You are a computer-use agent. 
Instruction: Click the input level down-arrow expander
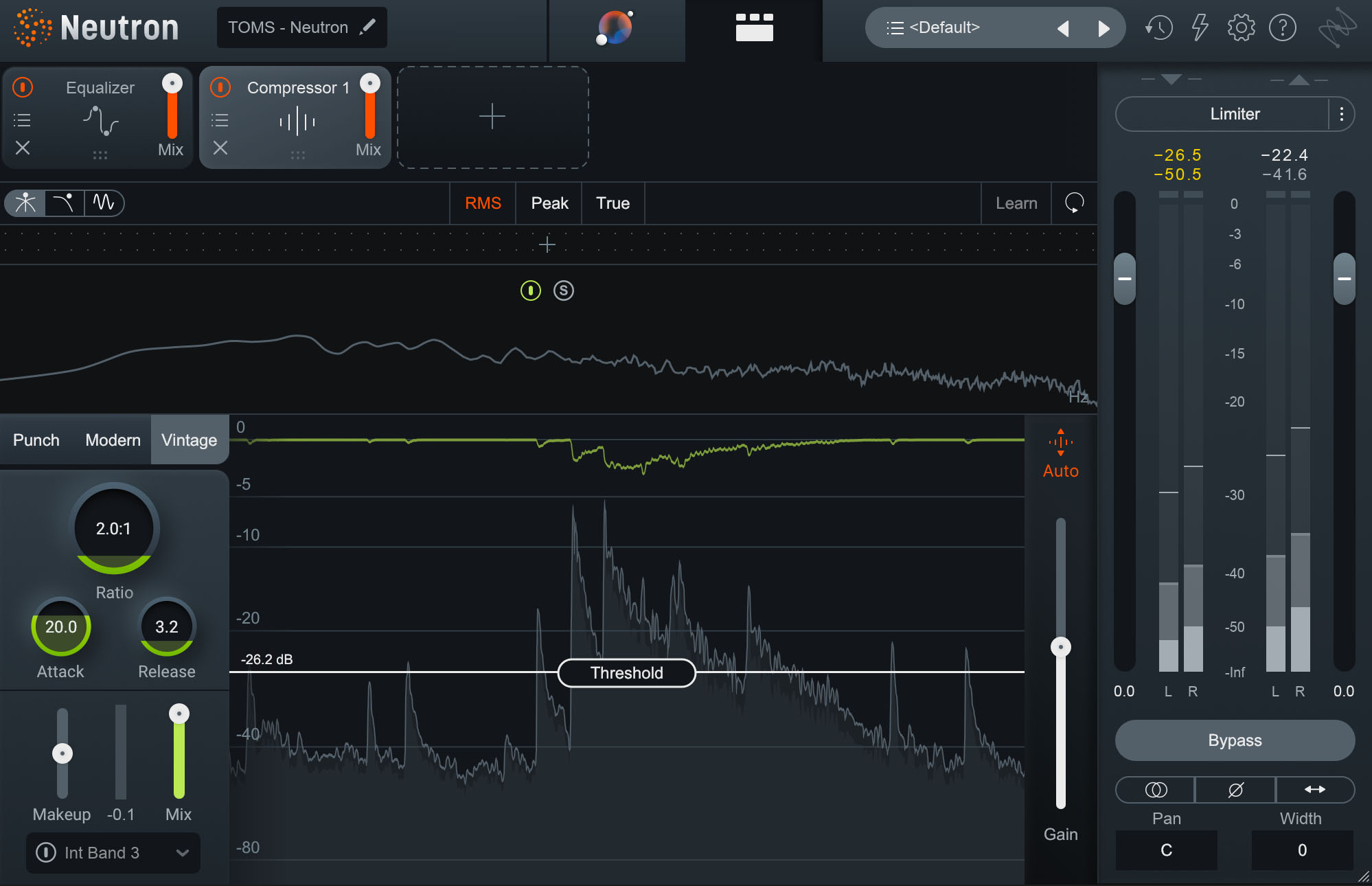coord(1171,80)
